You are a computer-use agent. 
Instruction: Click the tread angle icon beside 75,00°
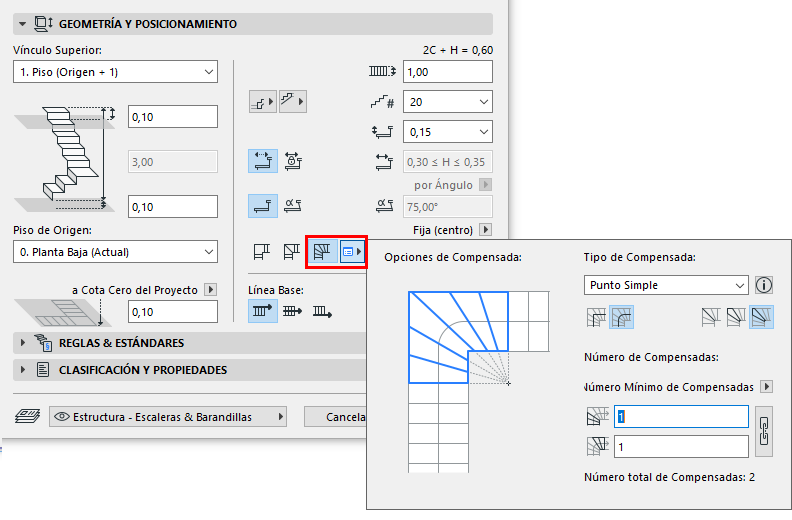[x=384, y=206]
